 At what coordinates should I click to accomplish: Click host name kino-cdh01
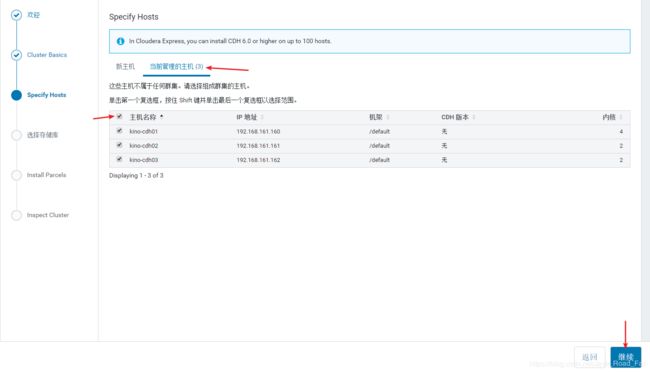(x=143, y=131)
